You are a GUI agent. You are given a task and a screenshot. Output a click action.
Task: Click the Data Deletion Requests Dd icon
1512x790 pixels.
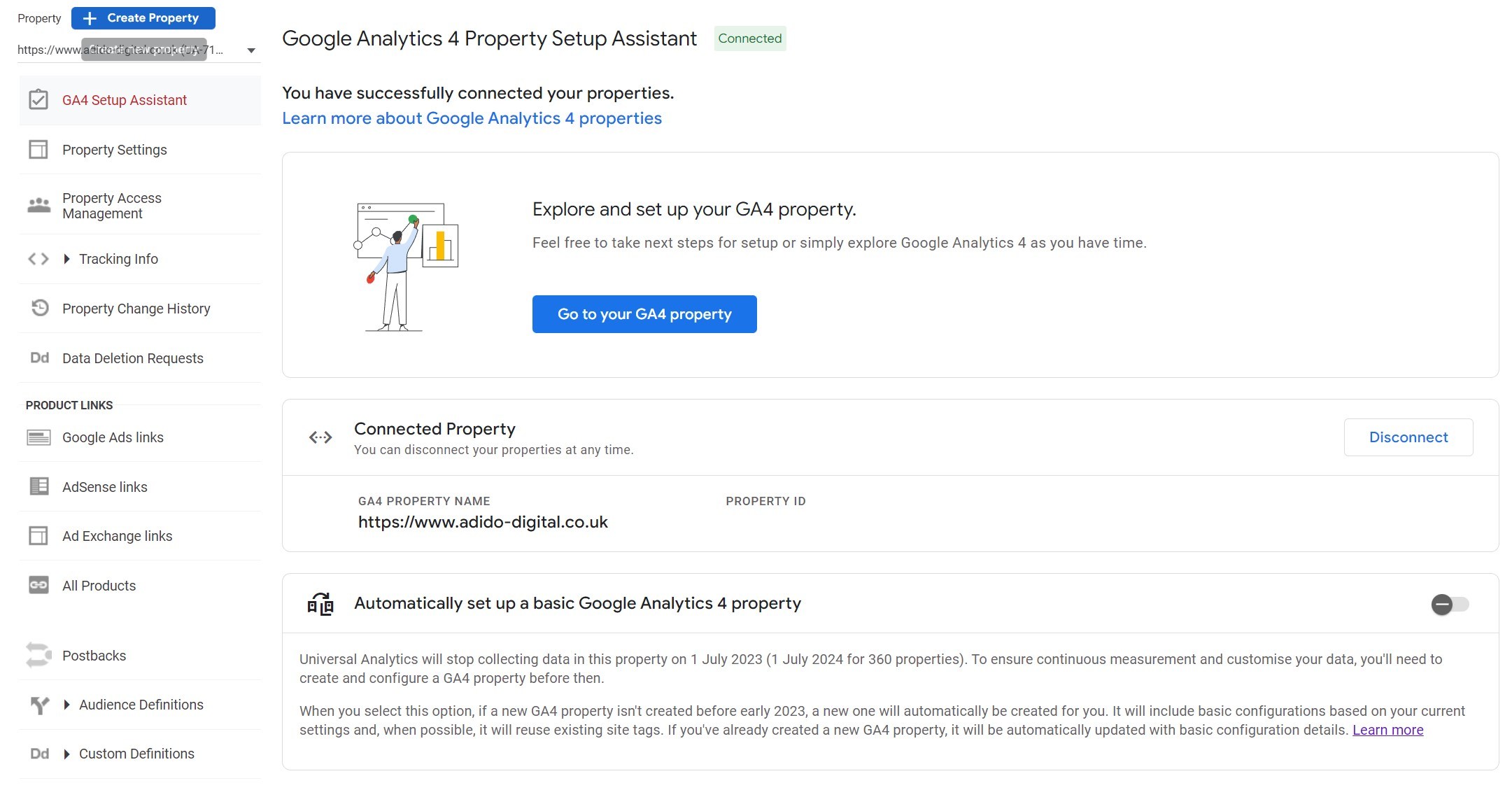(x=39, y=358)
